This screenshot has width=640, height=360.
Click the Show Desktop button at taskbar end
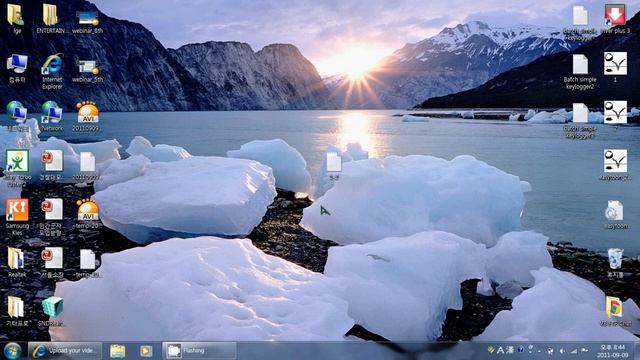click(637, 351)
